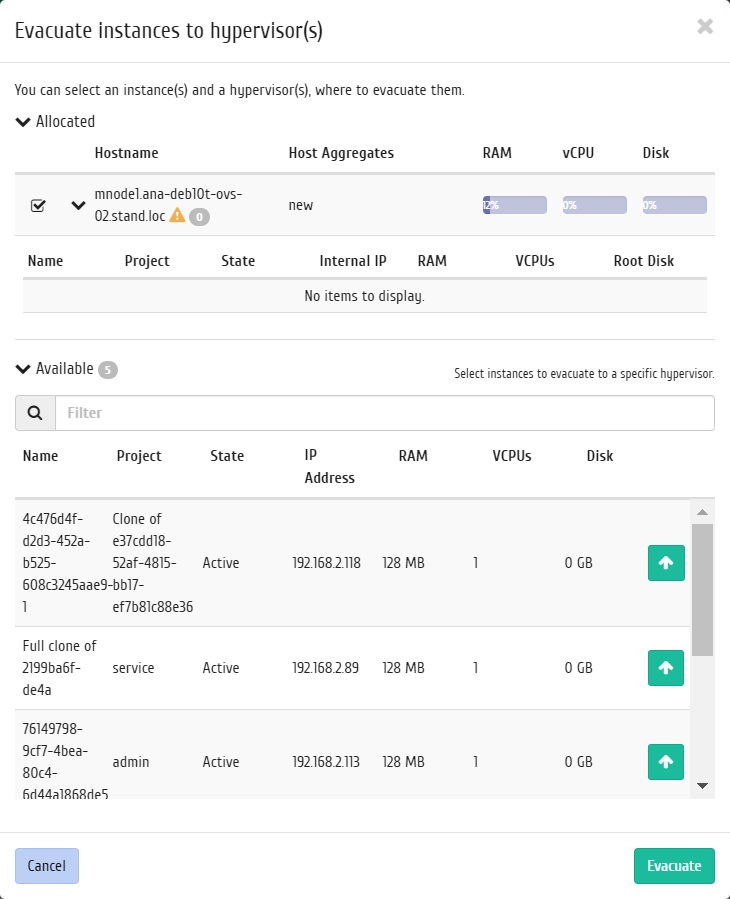This screenshot has height=899, width=730.
Task: Click the Cancel button
Action: point(47,866)
